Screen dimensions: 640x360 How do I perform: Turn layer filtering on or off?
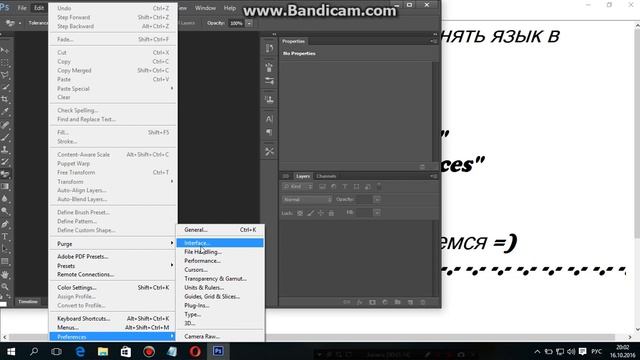tap(379, 187)
